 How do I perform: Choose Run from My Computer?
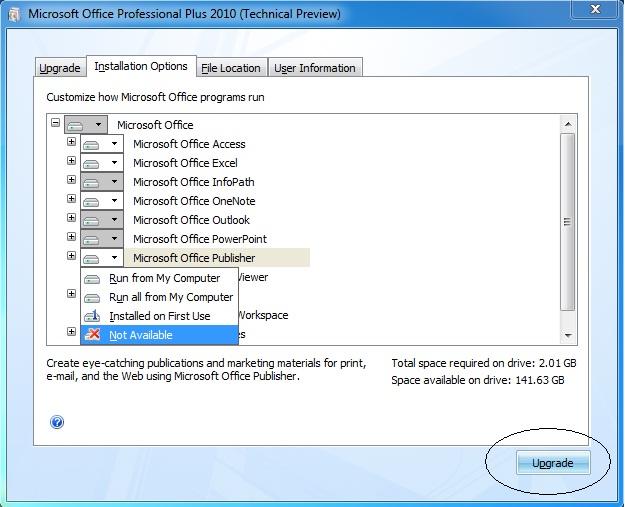[159, 278]
